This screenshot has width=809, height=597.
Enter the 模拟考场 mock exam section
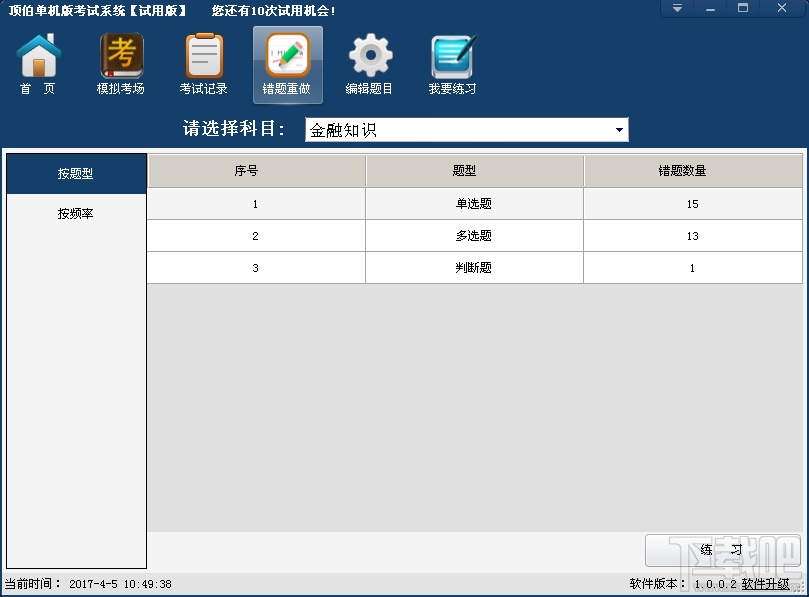click(120, 62)
